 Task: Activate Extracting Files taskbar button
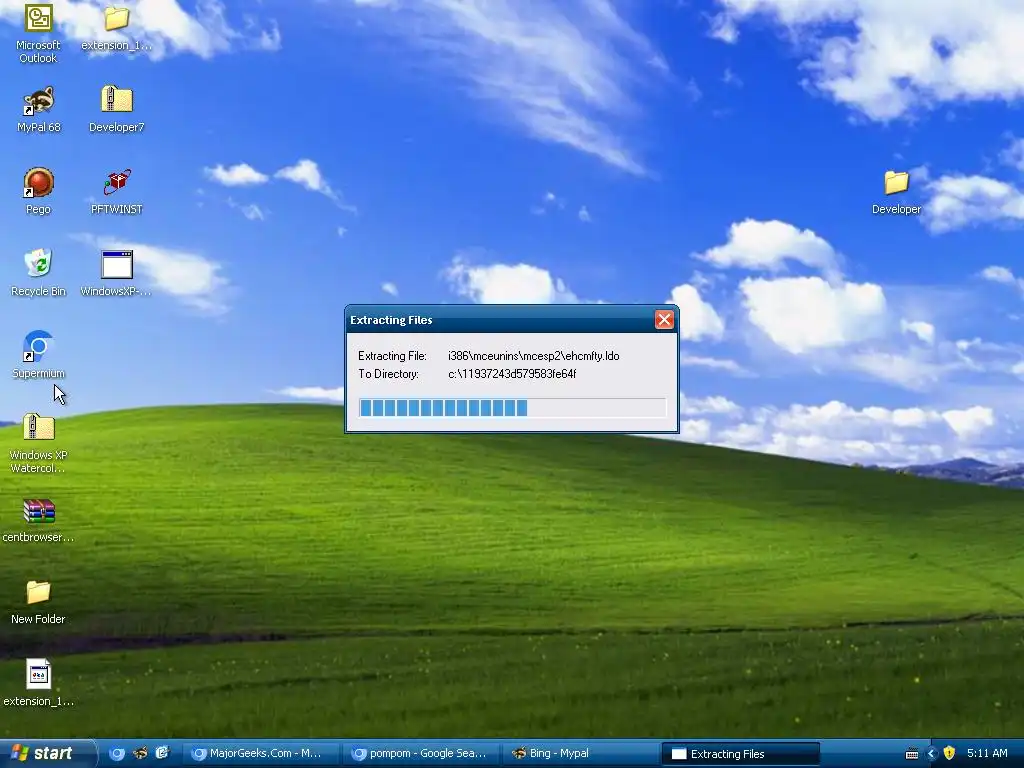pos(741,754)
